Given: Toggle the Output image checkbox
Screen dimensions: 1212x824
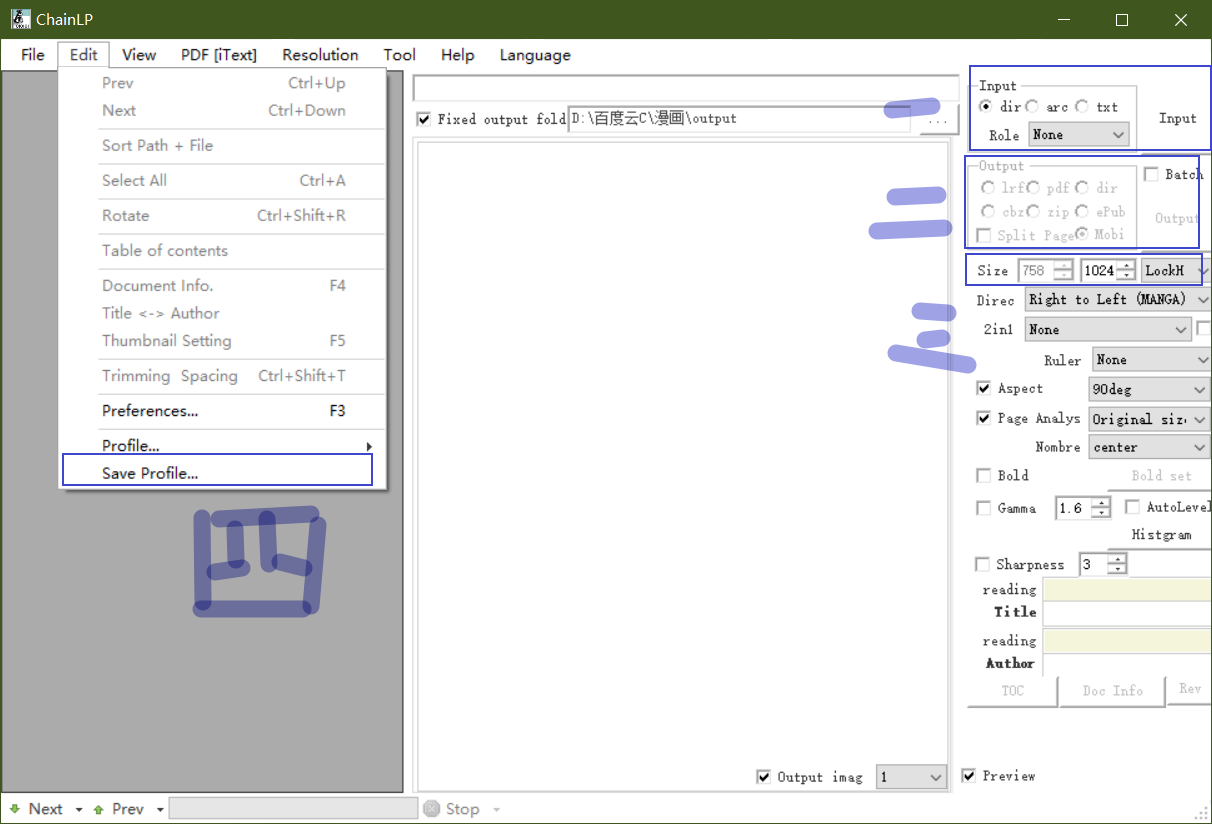Looking at the screenshot, I should pyautogui.click(x=764, y=777).
